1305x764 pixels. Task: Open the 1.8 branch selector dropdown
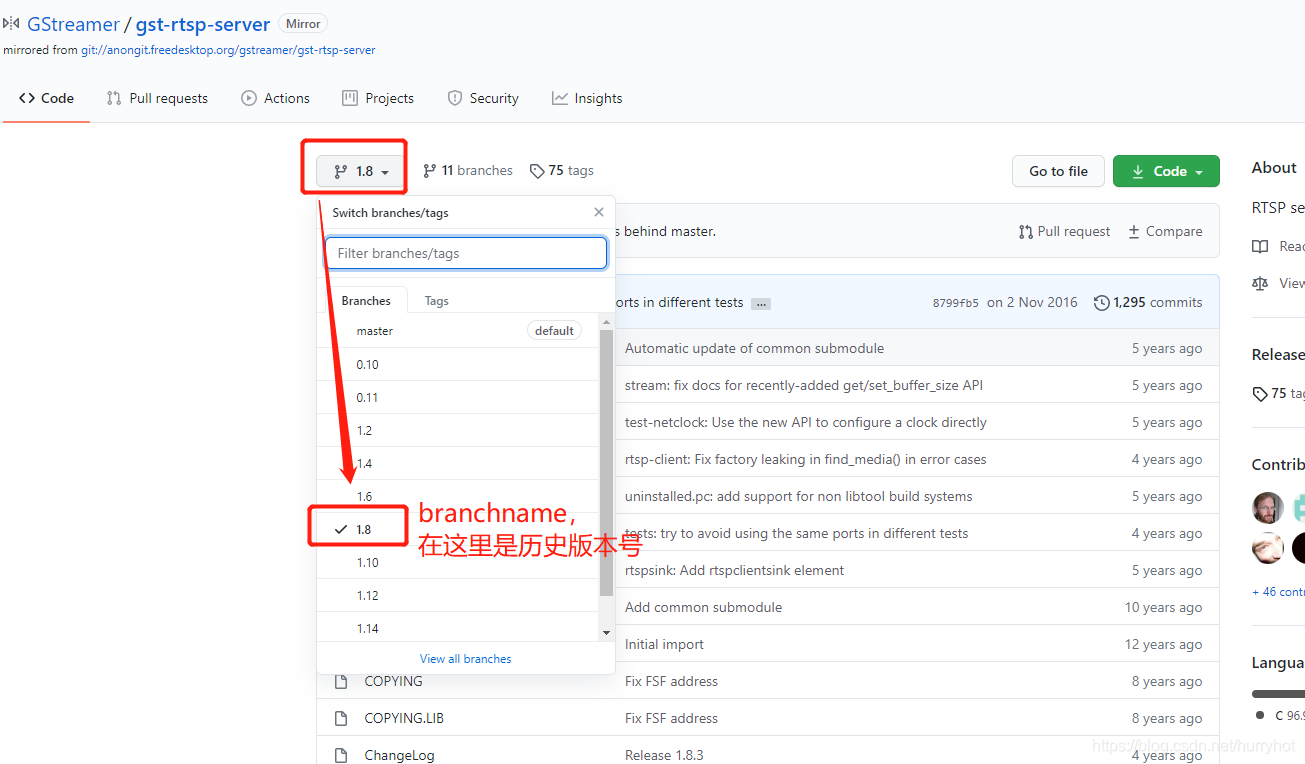360,171
